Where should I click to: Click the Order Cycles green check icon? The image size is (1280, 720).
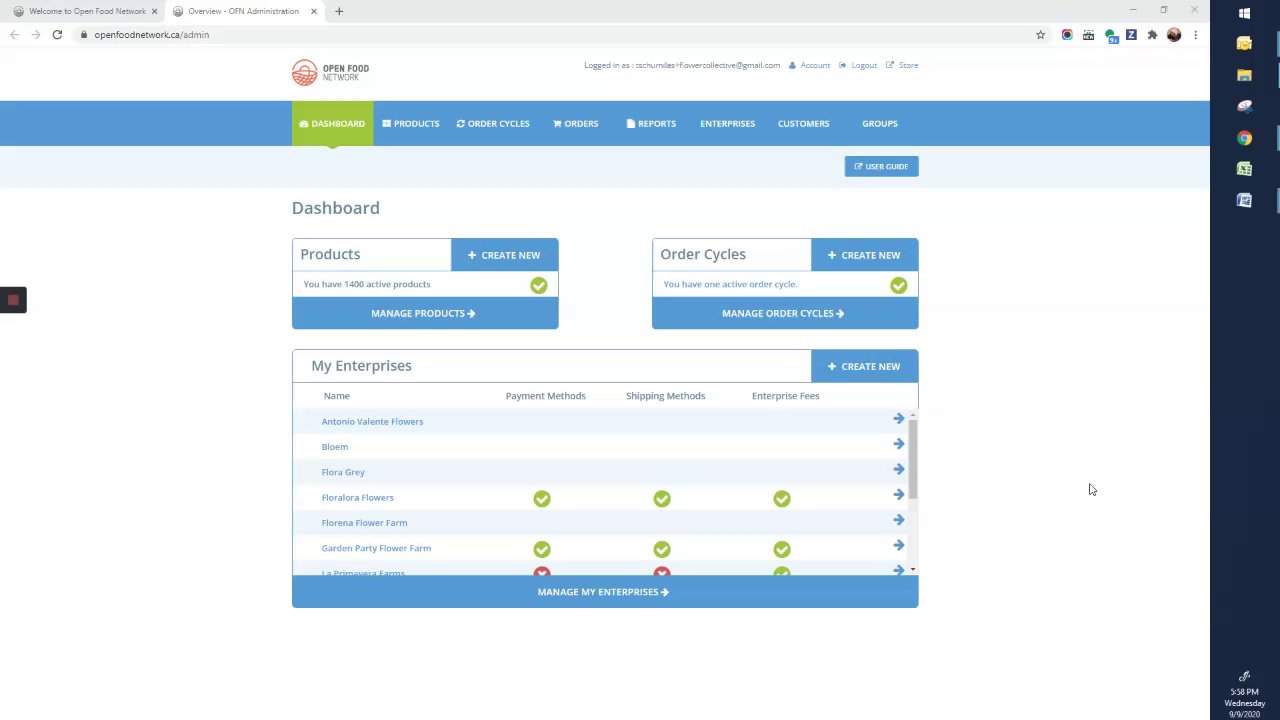pos(899,286)
